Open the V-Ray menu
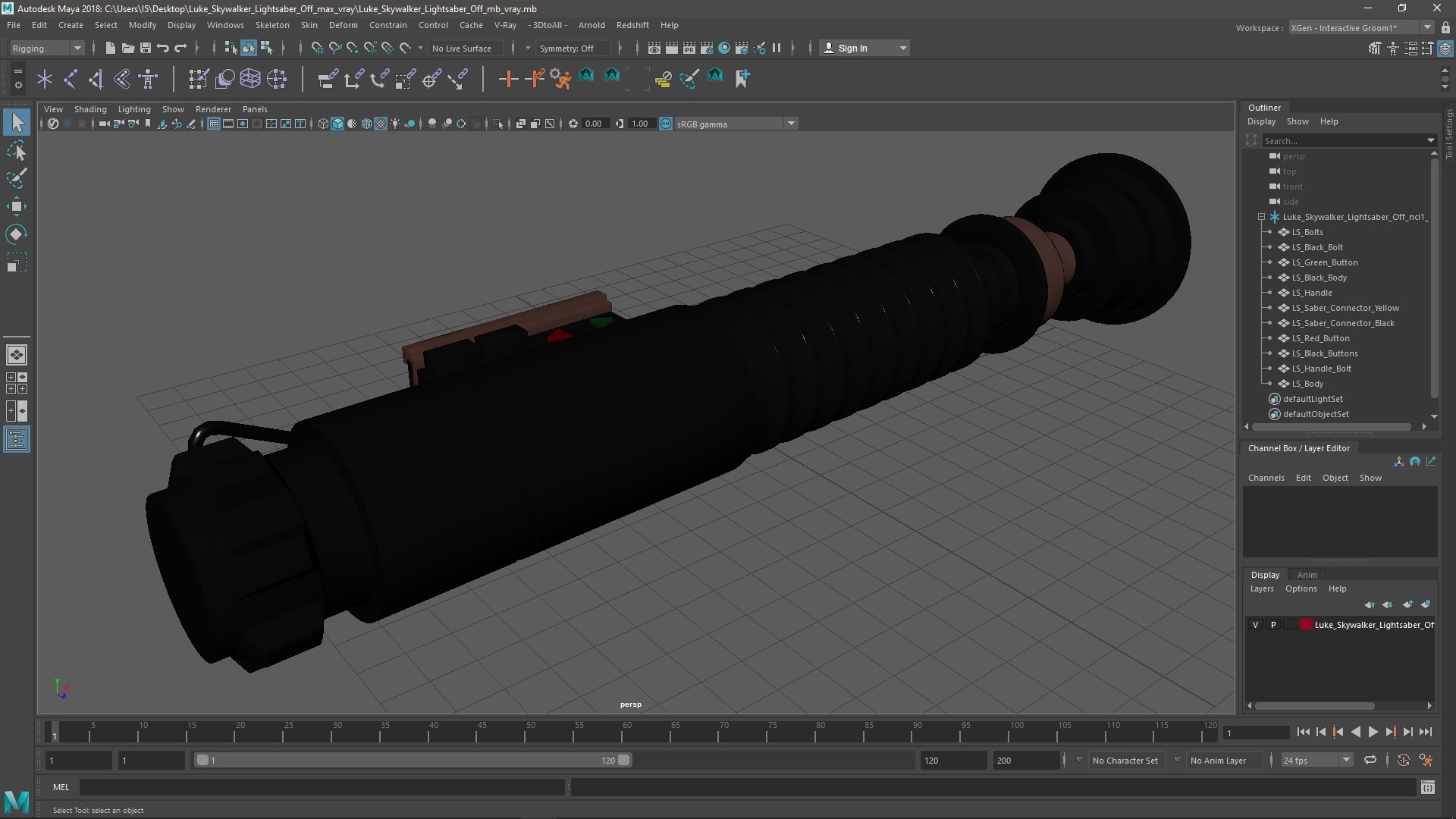This screenshot has height=819, width=1456. pos(505,25)
